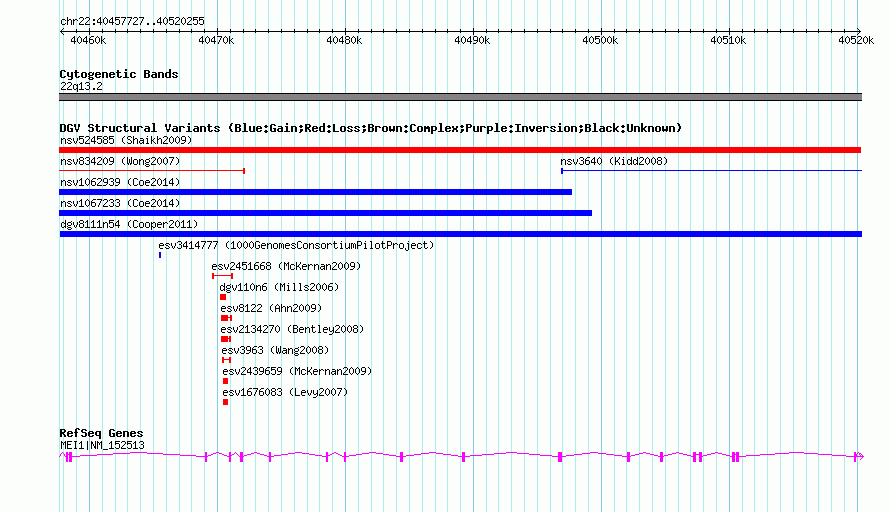The image size is (890, 512).
Task: Click the ruler's left arrow end
Action: click(x=61, y=31)
